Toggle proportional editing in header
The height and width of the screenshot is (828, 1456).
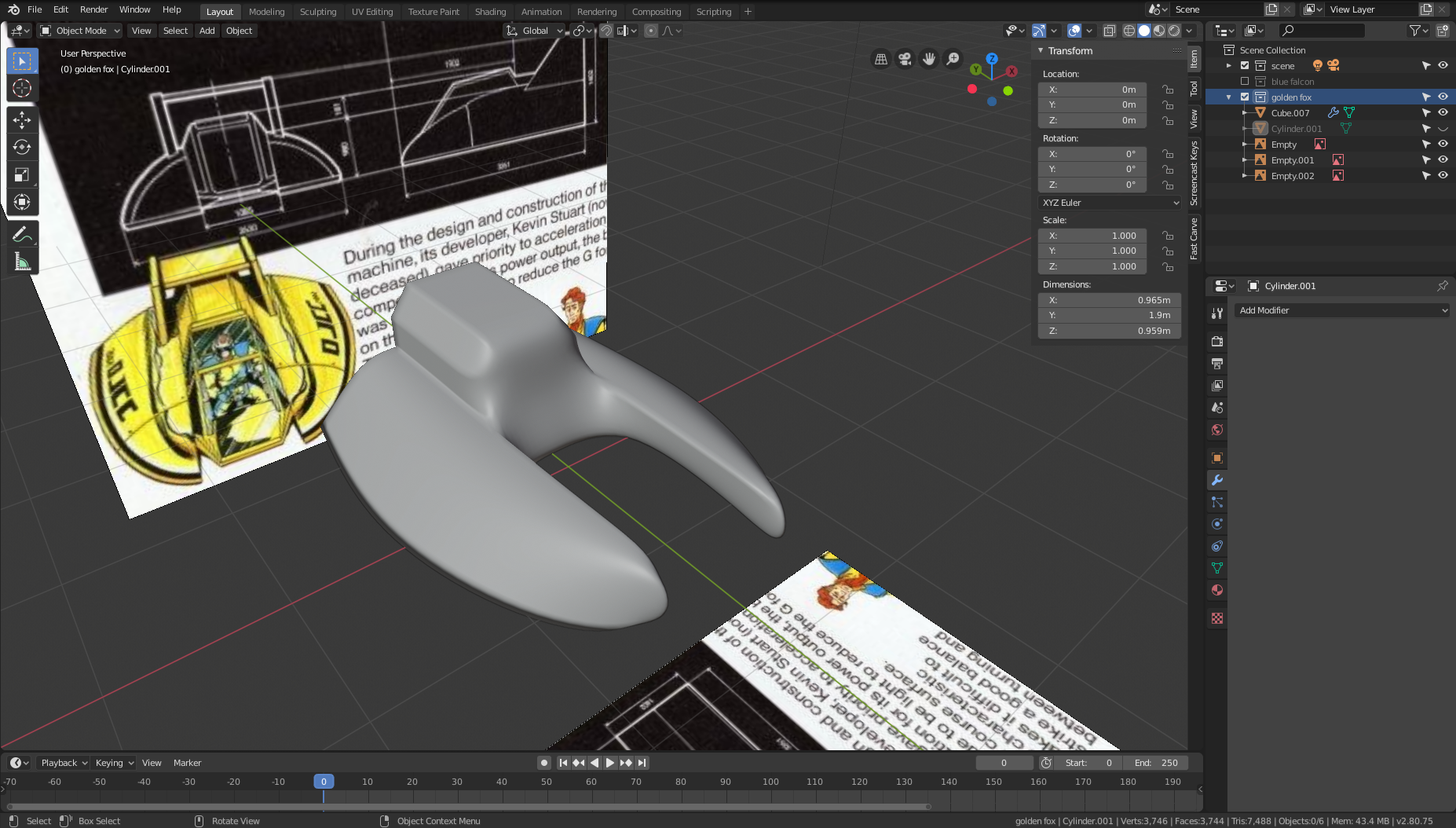click(x=651, y=31)
